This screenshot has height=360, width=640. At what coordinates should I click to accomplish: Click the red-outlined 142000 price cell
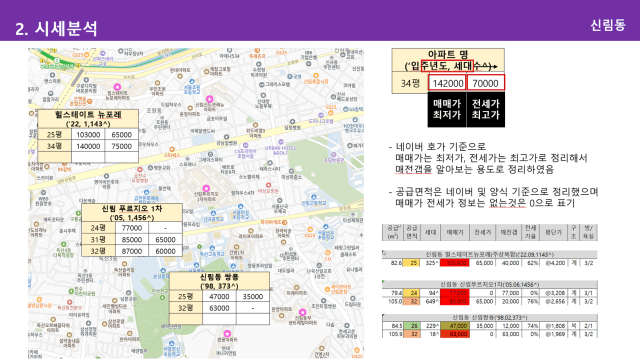click(x=447, y=83)
